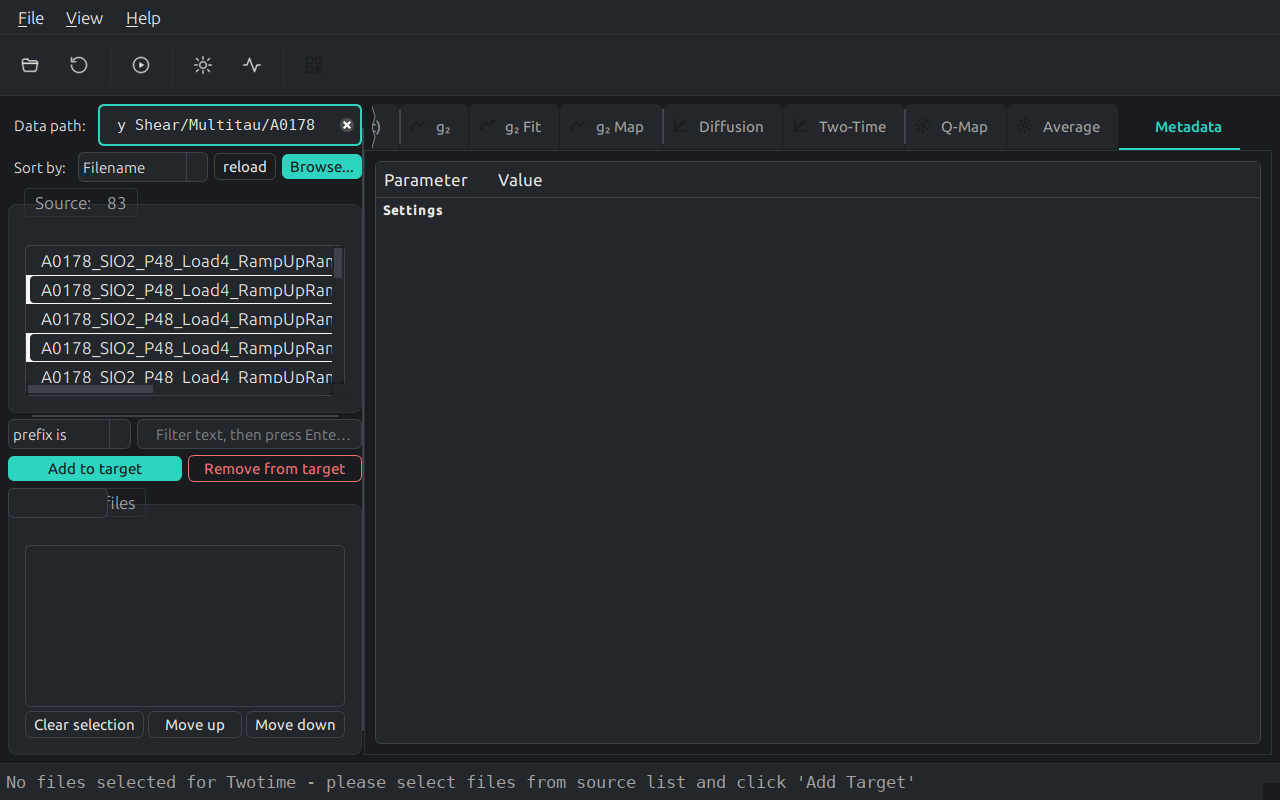Click the pulse activity toolbar icon
Image resolution: width=1280 pixels, height=800 pixels.
click(x=252, y=65)
